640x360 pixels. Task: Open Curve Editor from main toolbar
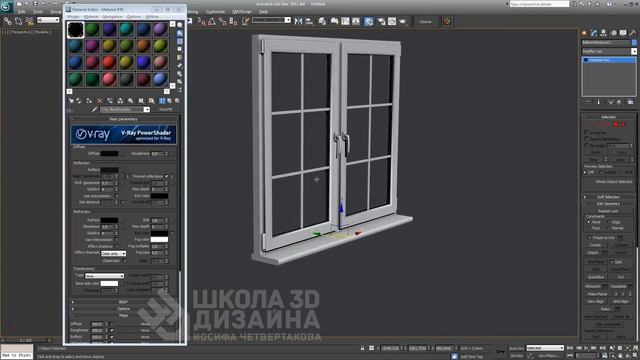pos(345,21)
